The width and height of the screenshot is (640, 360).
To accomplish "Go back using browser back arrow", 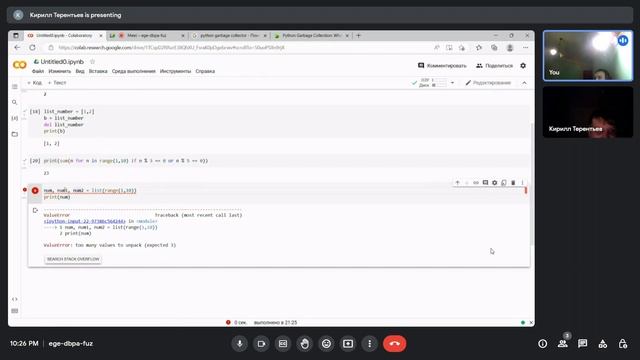I will 17,47.
